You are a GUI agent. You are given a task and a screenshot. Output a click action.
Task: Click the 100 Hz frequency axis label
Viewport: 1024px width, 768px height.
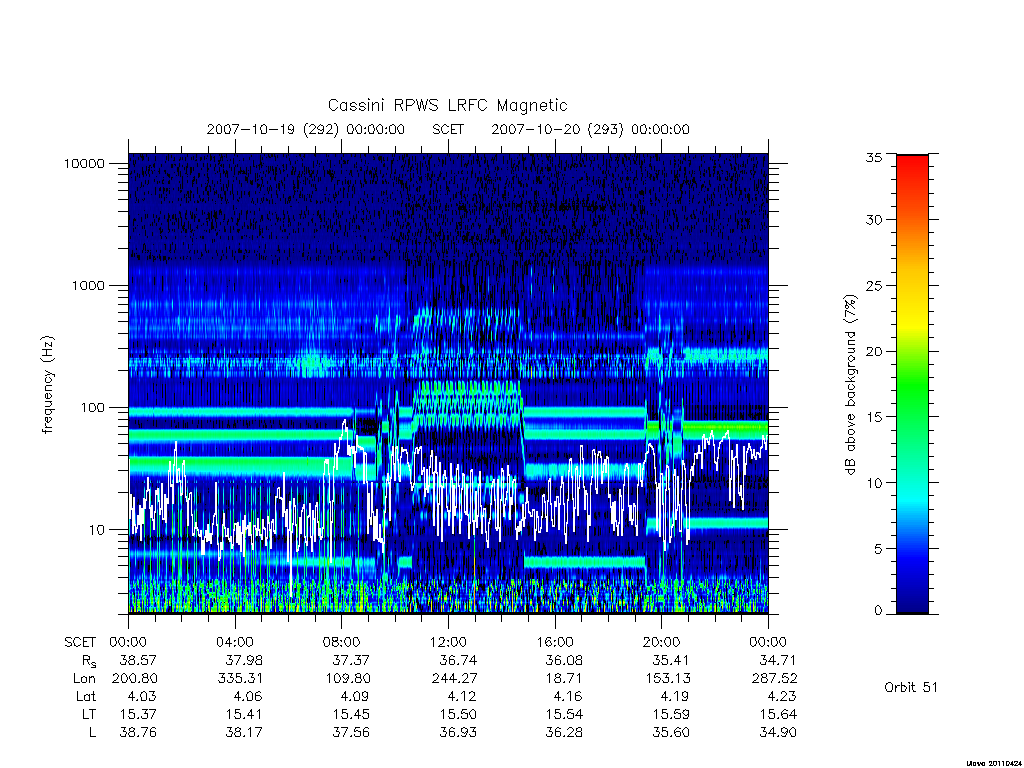[x=91, y=408]
